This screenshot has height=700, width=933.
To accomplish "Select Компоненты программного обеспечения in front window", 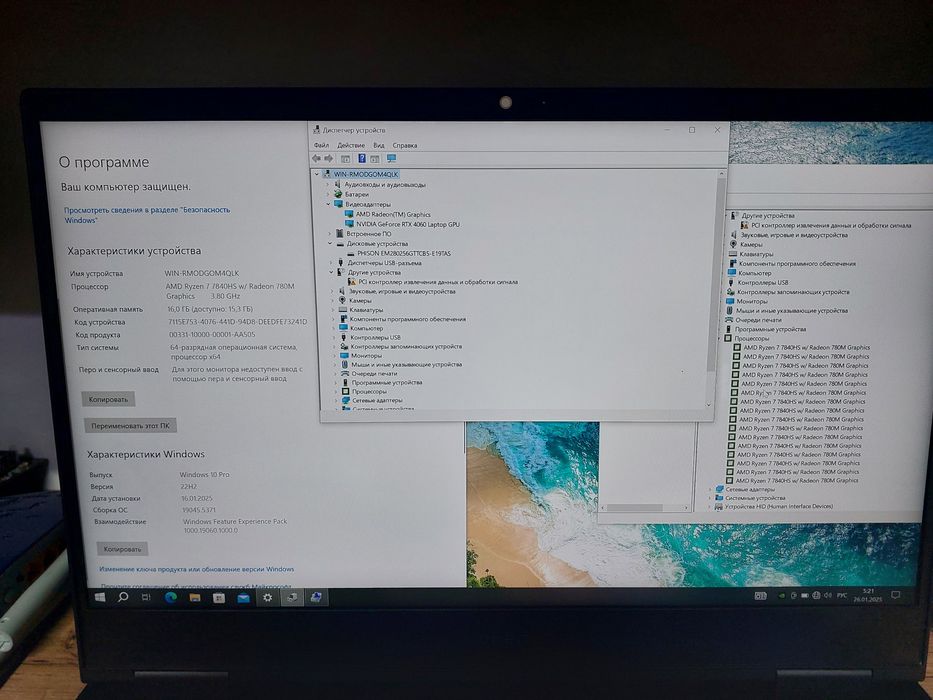I will pyautogui.click(x=408, y=319).
